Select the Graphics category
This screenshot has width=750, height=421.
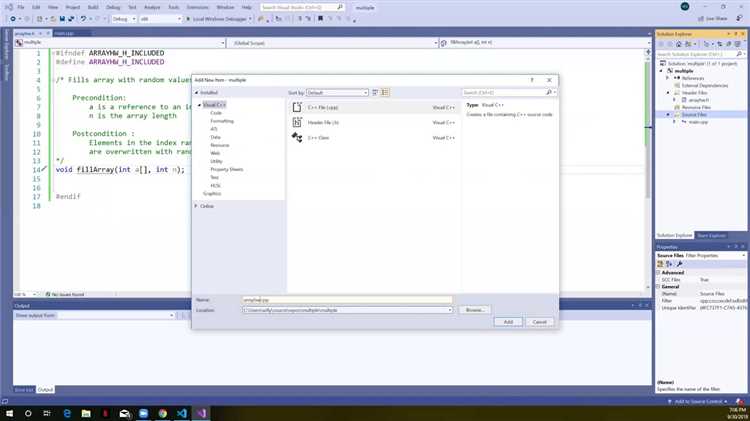pyautogui.click(x=212, y=194)
